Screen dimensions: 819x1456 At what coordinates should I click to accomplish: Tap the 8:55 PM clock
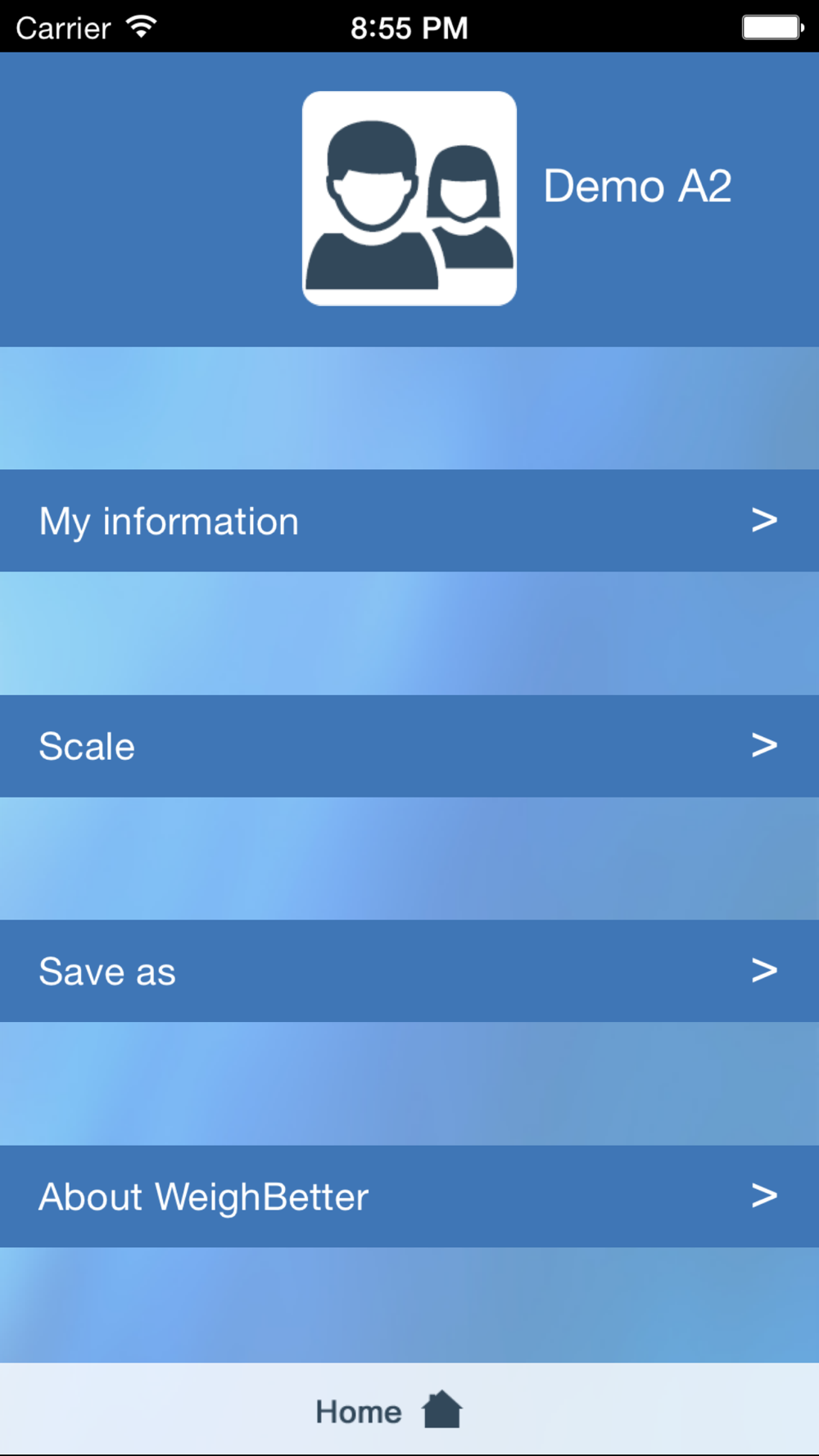(409, 29)
